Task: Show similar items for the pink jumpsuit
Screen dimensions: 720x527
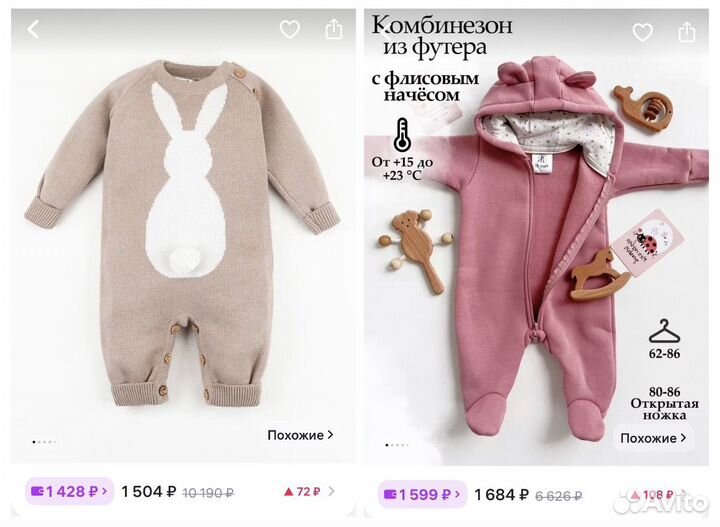Action: pos(653,438)
